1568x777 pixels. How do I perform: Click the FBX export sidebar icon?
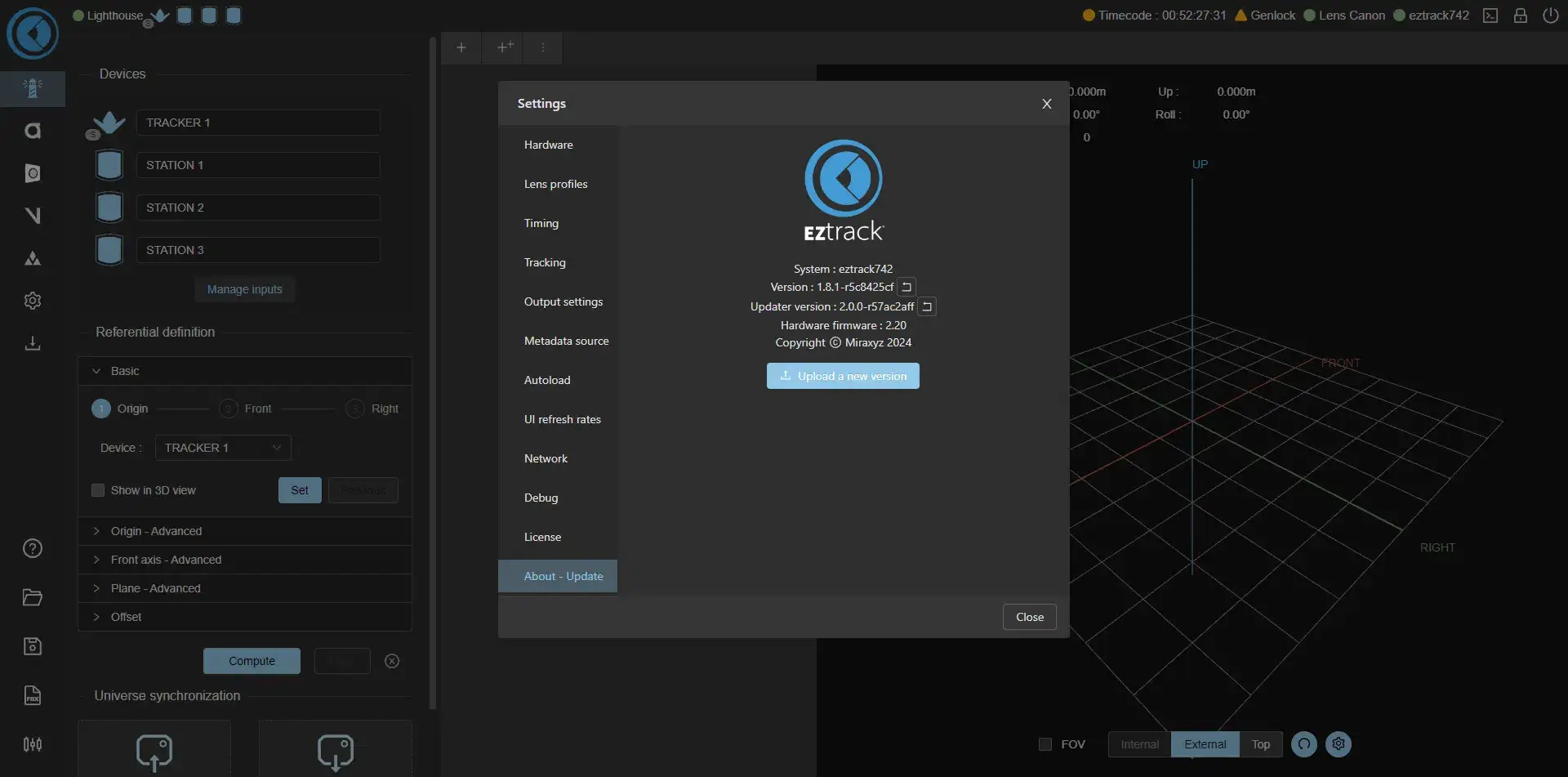pyautogui.click(x=33, y=695)
